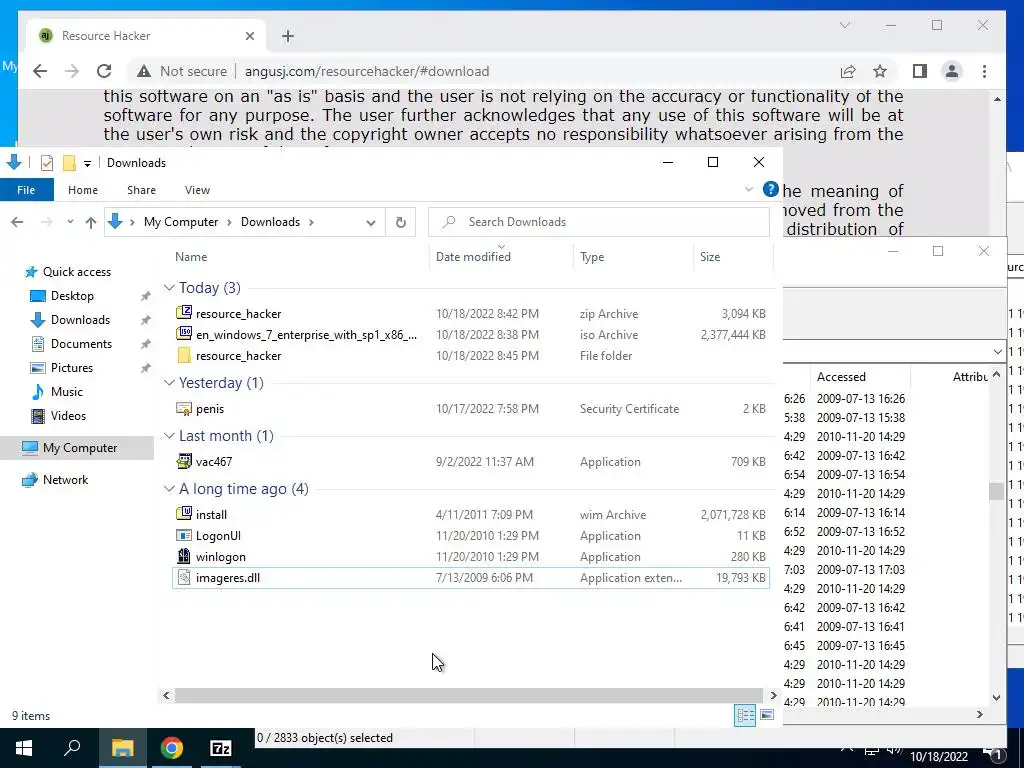Sort files by Name column header

pos(191,257)
